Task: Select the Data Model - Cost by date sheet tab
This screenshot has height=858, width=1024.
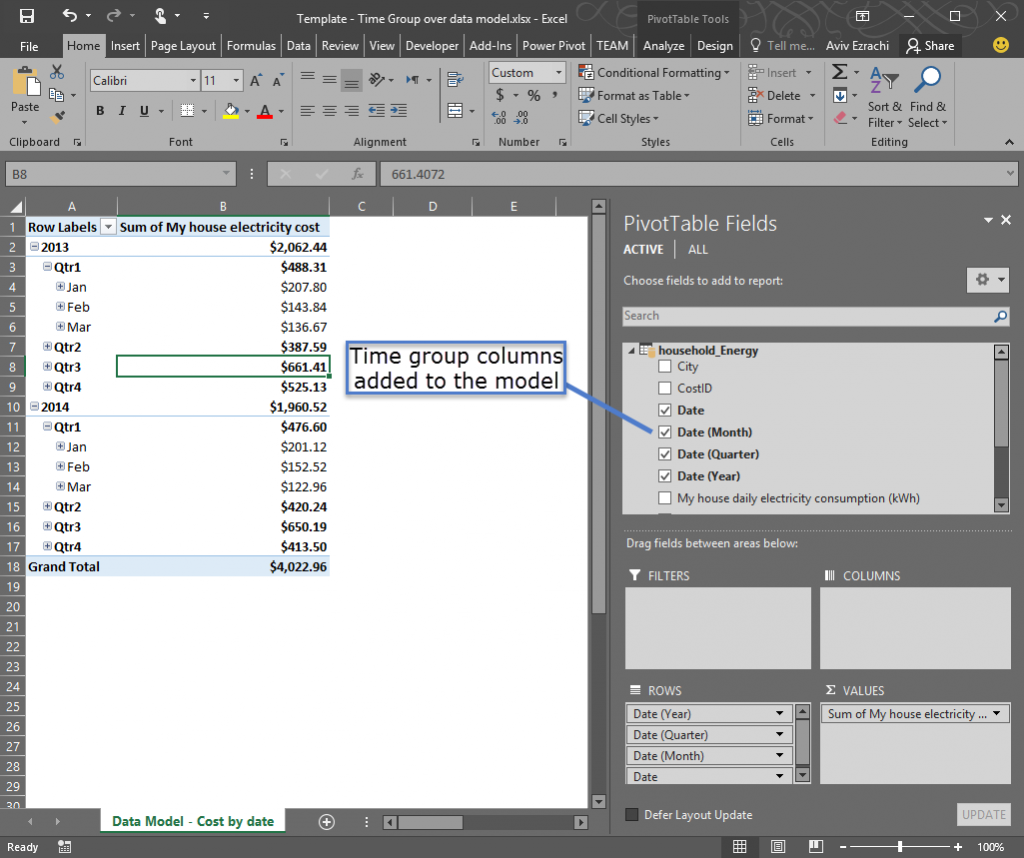Action: (192, 820)
